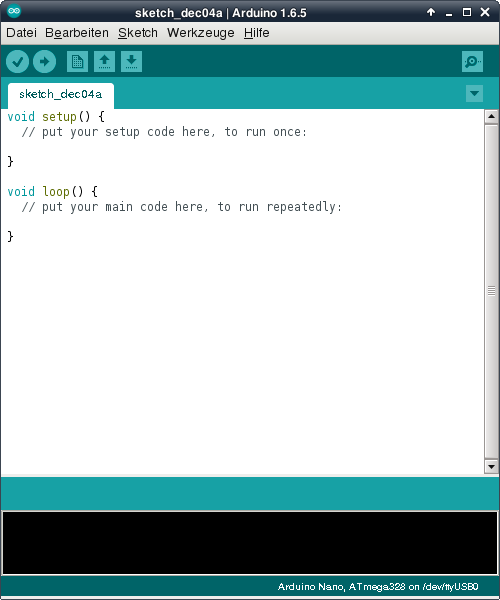Open the Werkzeuge menu
The height and width of the screenshot is (600, 500).
point(200,33)
